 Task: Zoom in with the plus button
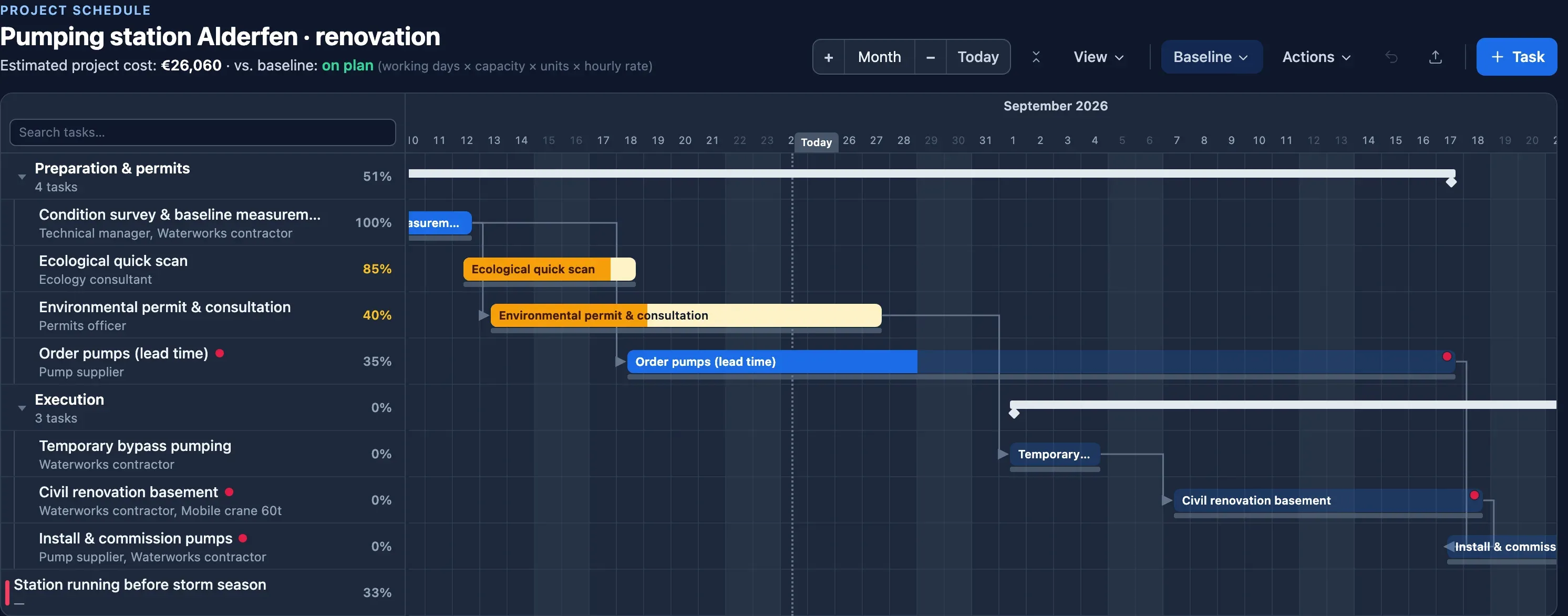pos(829,57)
